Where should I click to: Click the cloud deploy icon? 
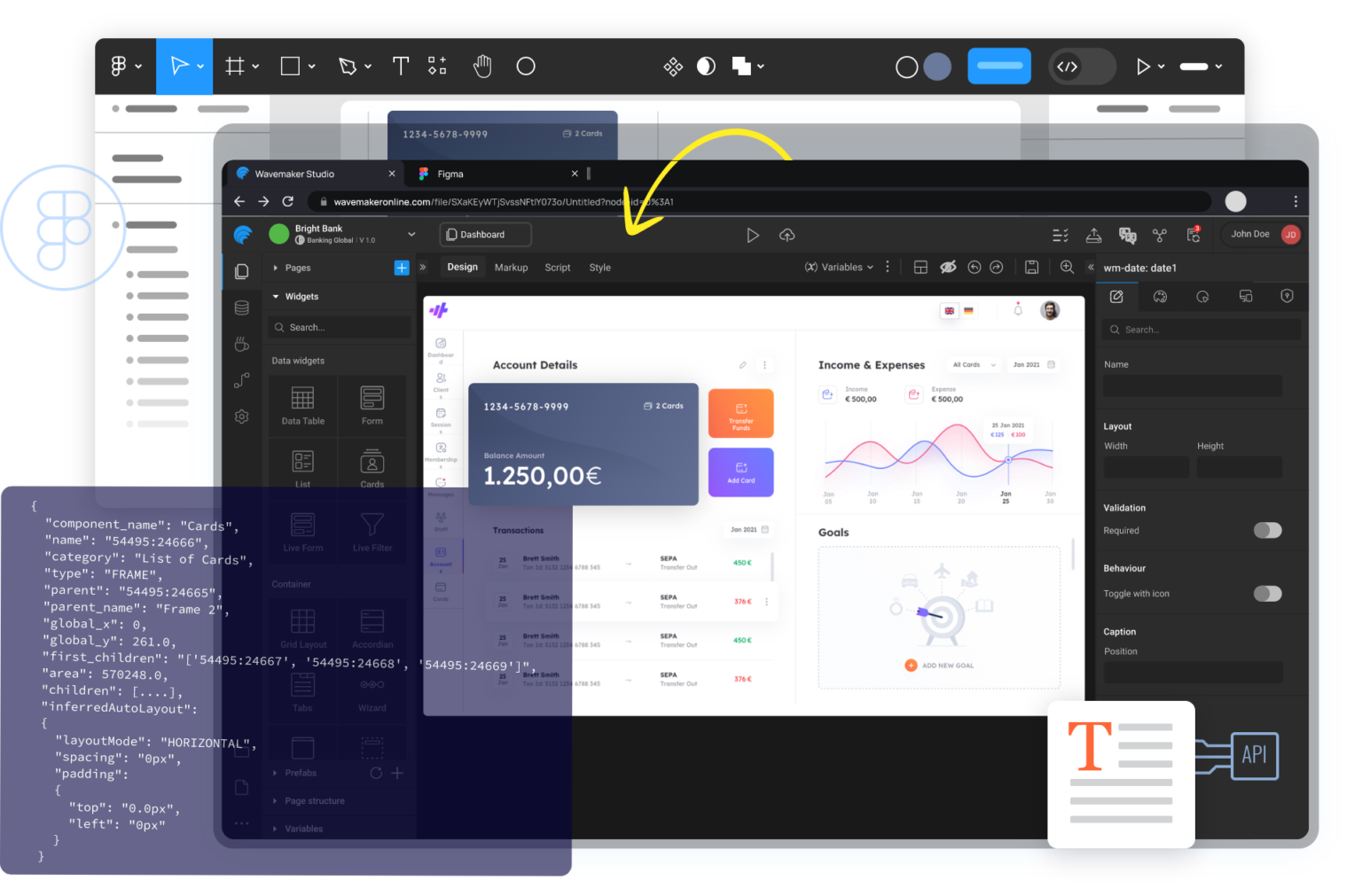pos(787,235)
